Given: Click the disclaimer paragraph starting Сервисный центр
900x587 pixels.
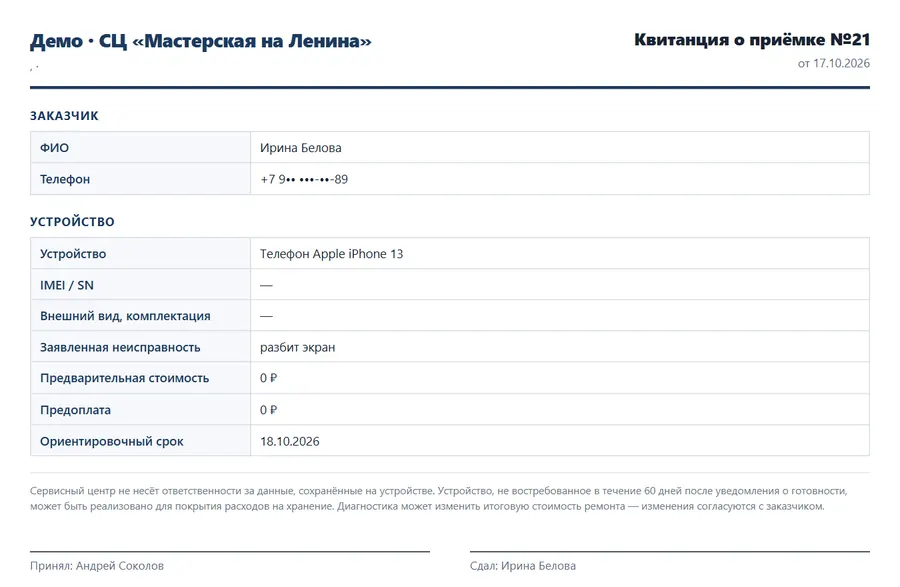Looking at the screenshot, I should 439,499.
